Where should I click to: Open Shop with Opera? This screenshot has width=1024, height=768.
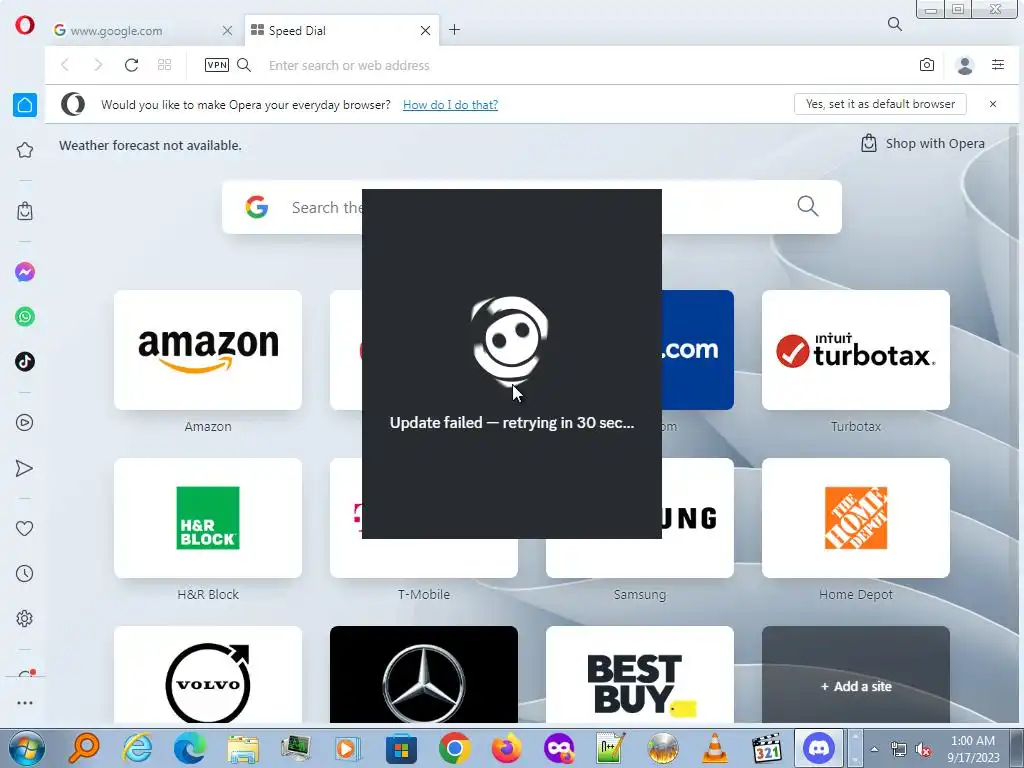(923, 144)
